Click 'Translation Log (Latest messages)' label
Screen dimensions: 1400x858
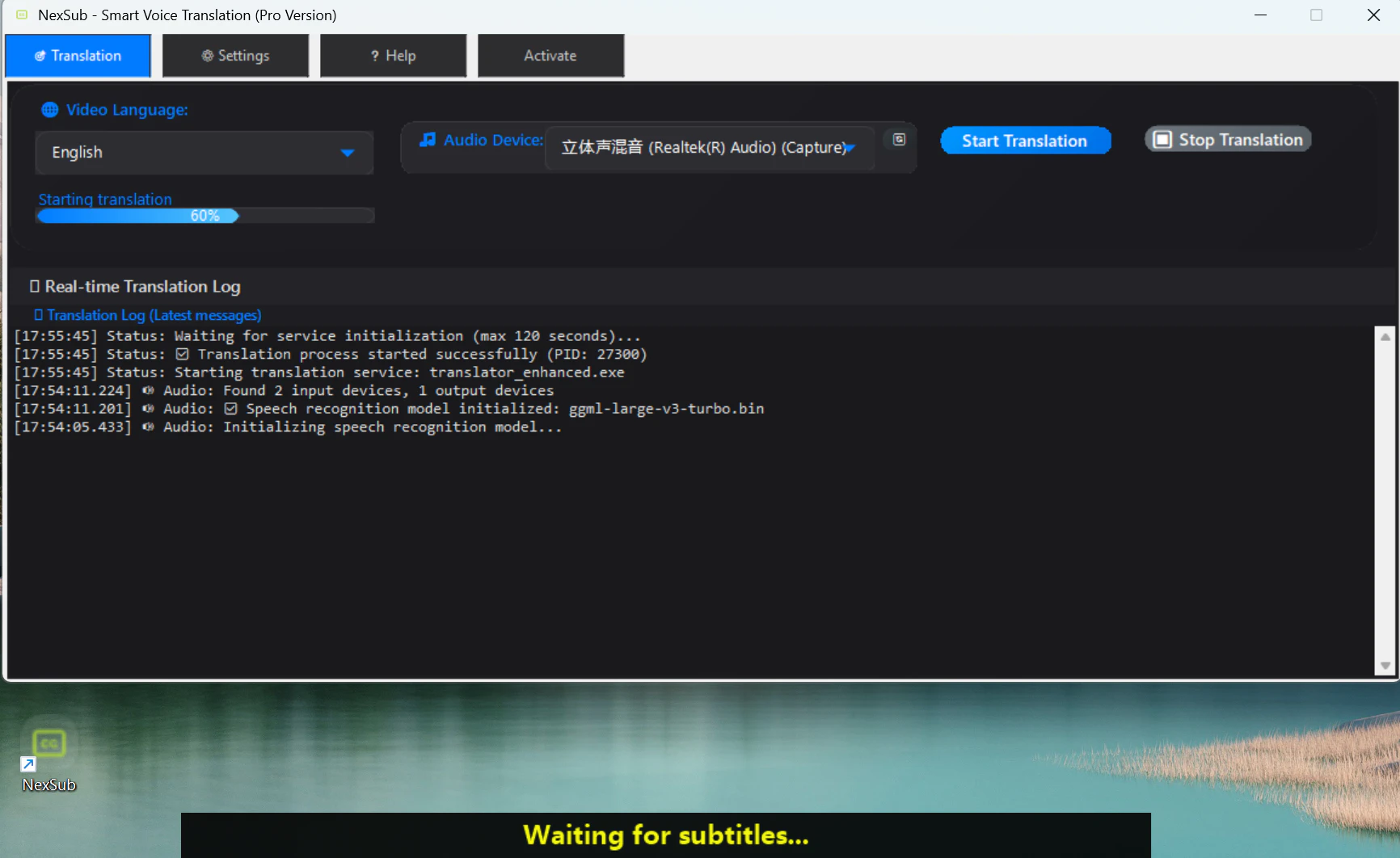148,315
